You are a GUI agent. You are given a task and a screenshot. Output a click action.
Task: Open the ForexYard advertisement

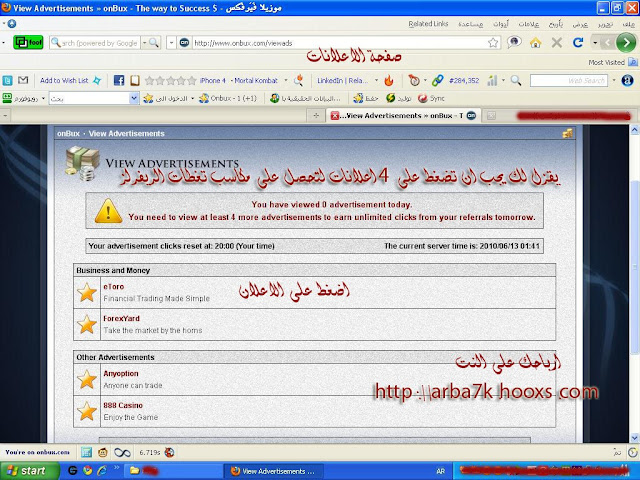[121, 318]
